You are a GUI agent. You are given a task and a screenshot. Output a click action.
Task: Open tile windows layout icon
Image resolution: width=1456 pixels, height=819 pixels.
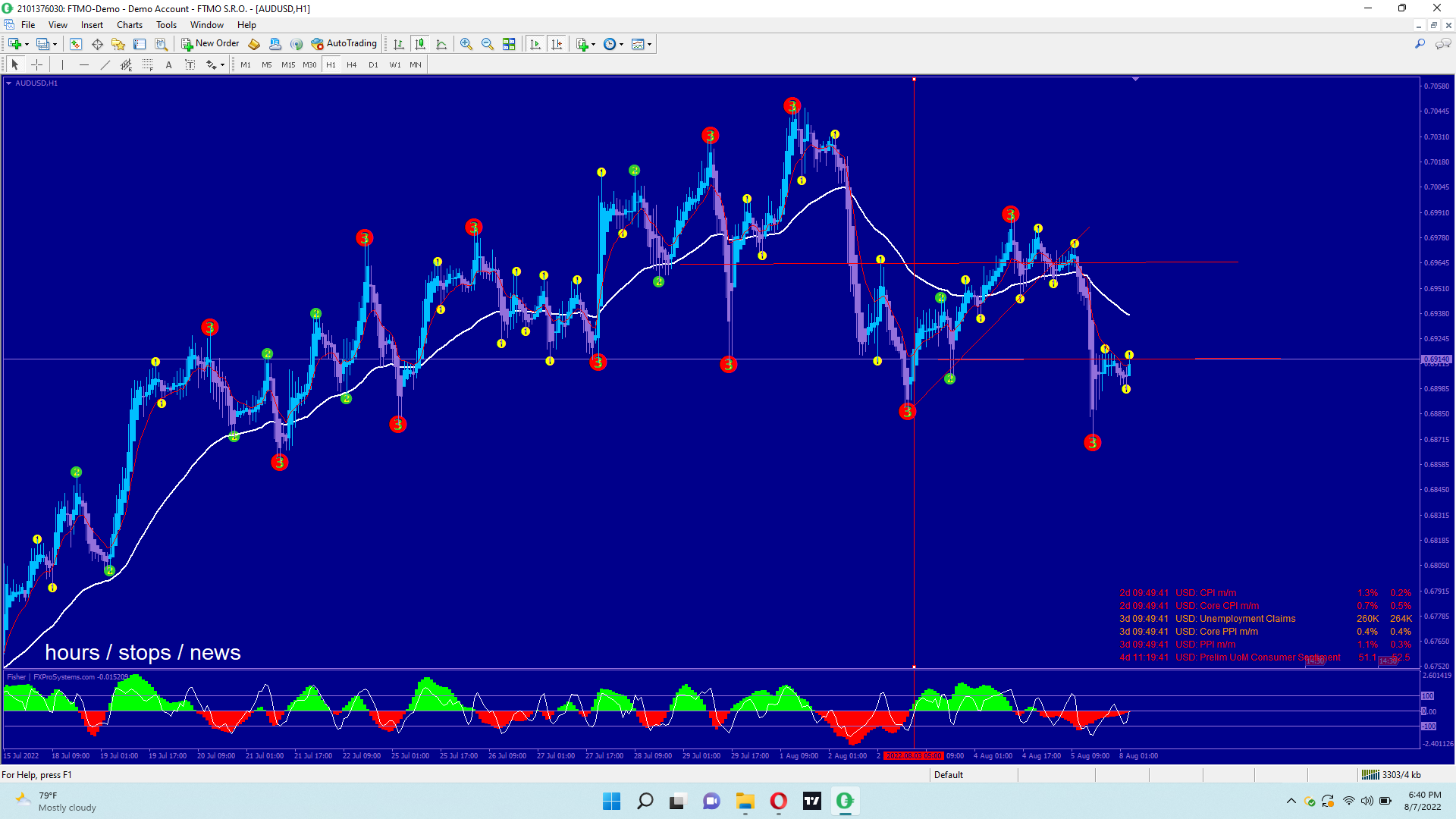pyautogui.click(x=509, y=44)
